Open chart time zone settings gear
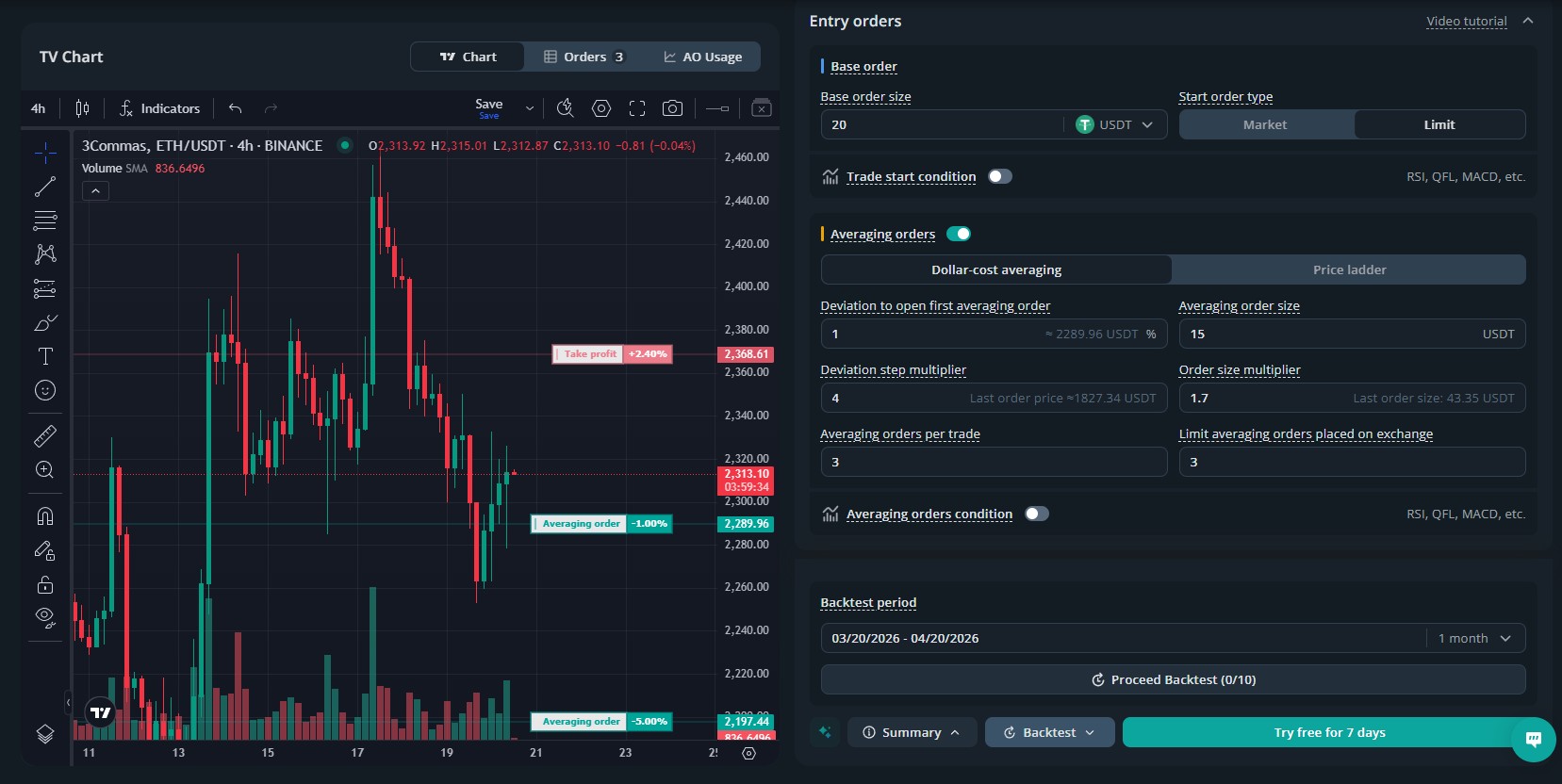The width and height of the screenshot is (1562, 784). tap(748, 753)
